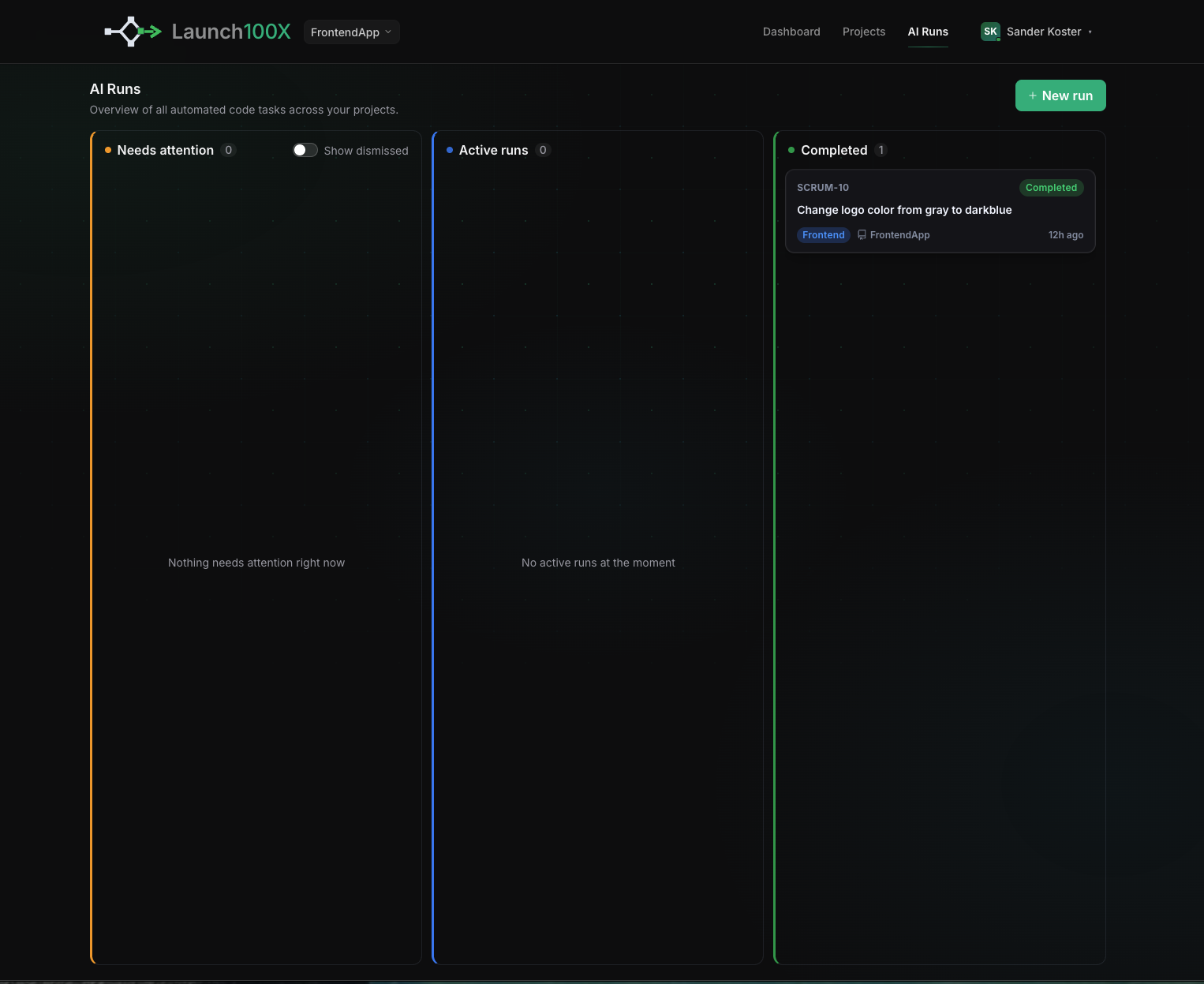Click the count badge in the Completed header

tap(881, 149)
